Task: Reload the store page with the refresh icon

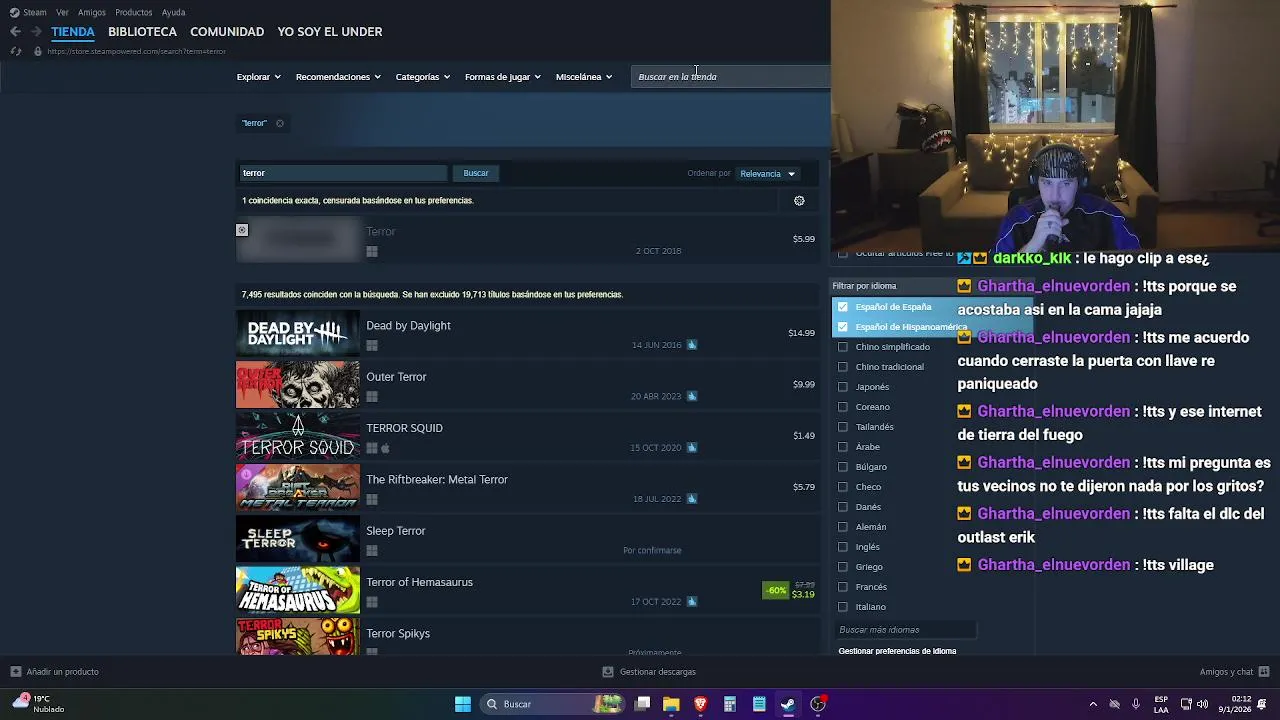Action: pos(15,51)
